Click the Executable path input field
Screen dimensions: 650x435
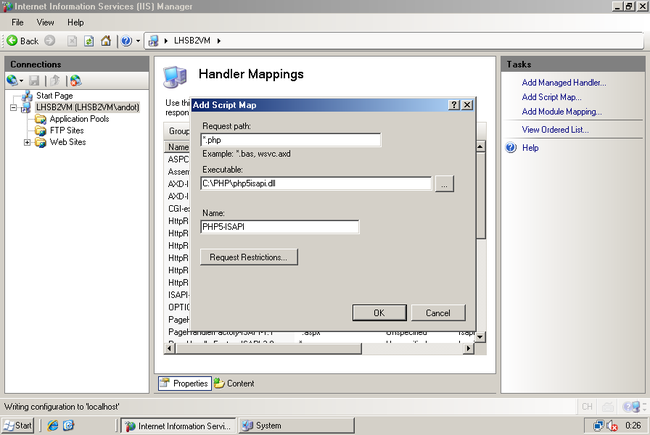[x=316, y=183]
